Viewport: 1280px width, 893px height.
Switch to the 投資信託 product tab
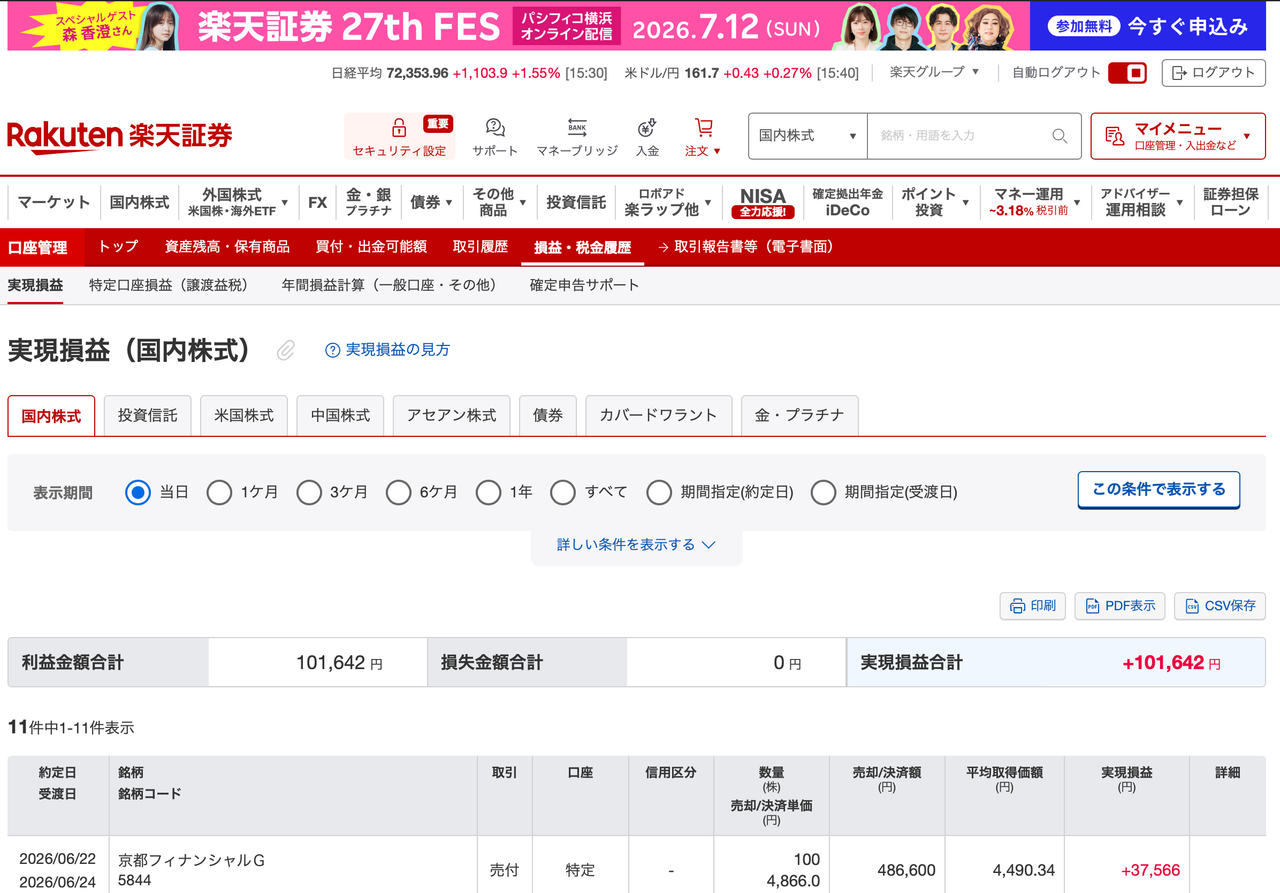(x=147, y=415)
